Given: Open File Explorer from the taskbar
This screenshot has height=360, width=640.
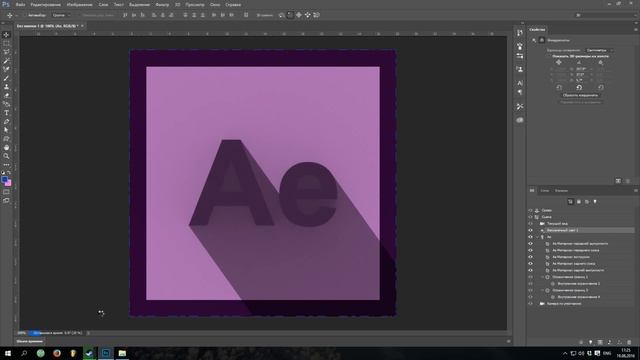Looking at the screenshot, I should (x=122, y=353).
